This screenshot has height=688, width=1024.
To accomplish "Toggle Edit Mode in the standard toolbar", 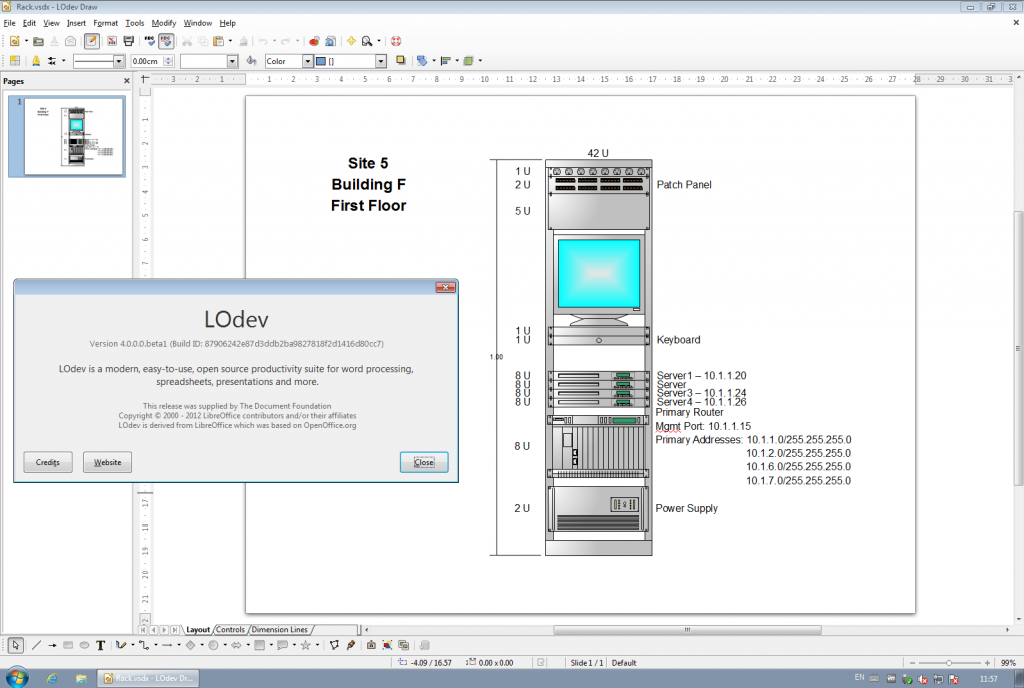I will pos(90,41).
